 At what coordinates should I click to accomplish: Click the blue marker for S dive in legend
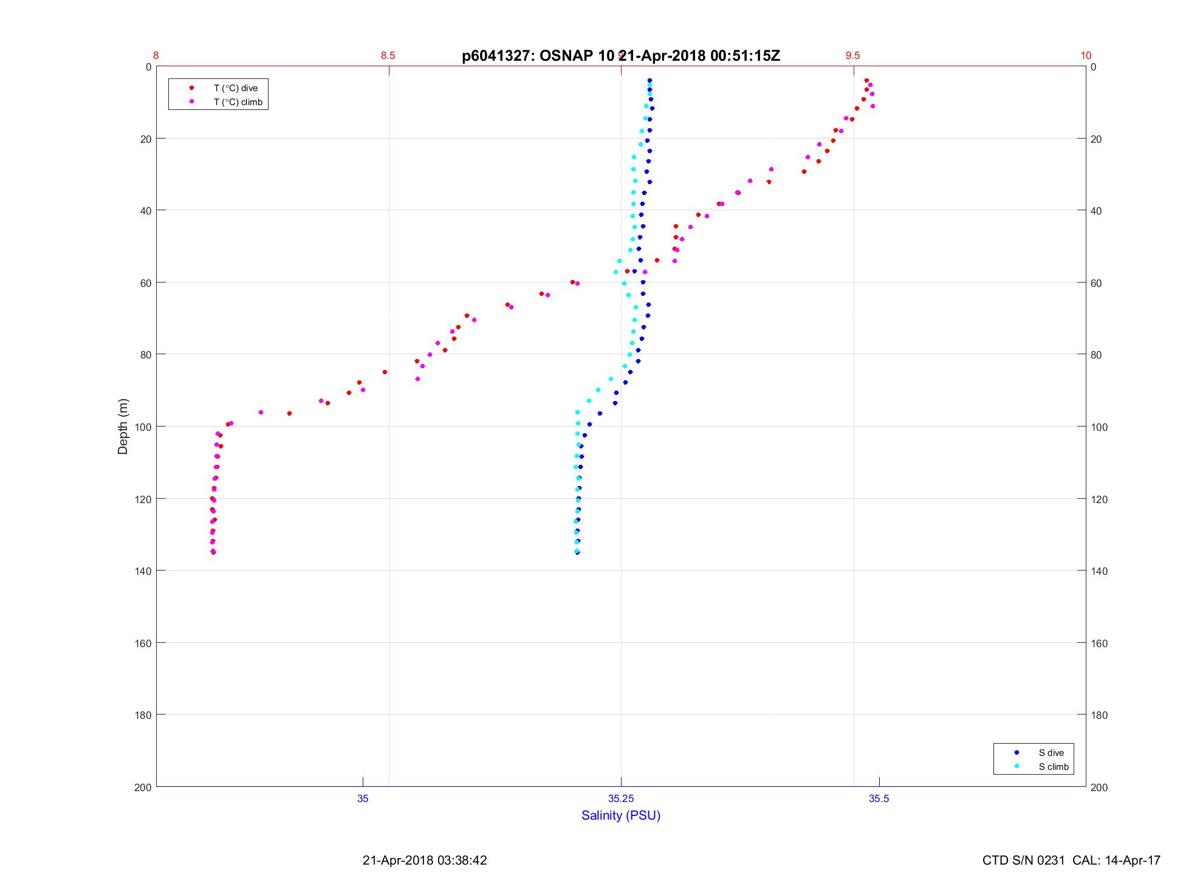coord(1017,752)
